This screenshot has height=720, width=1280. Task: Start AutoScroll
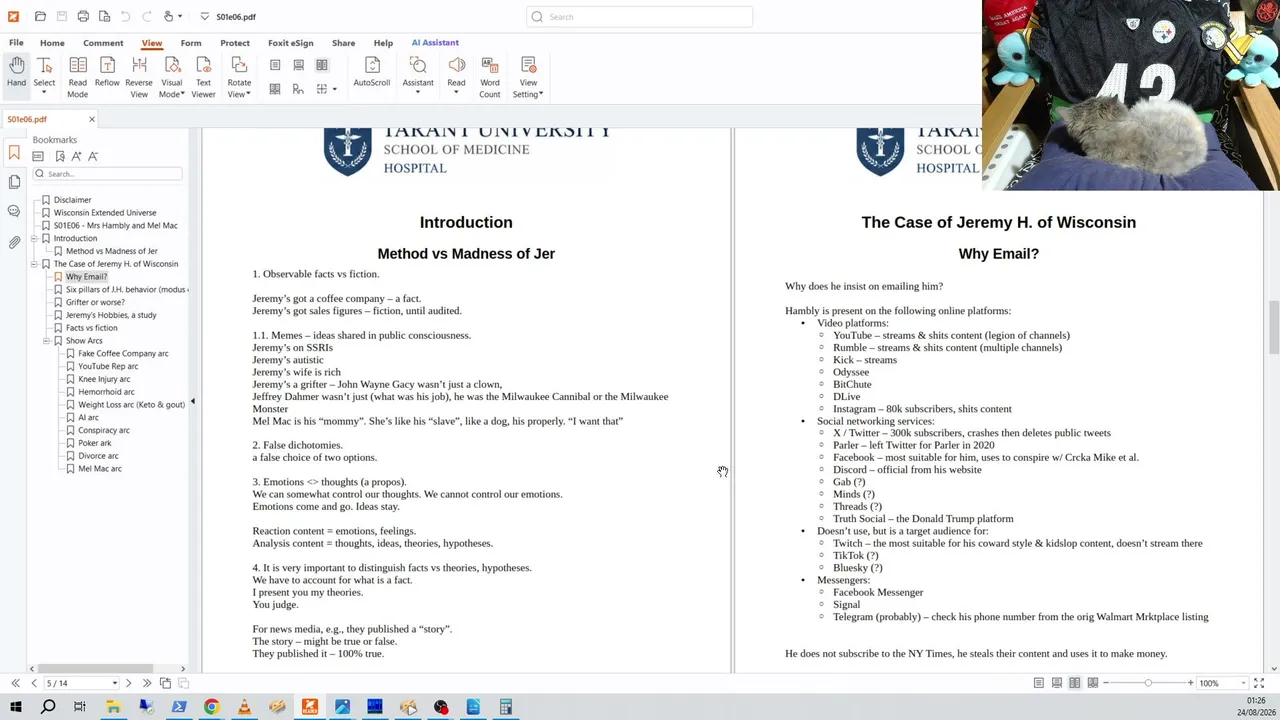371,72
